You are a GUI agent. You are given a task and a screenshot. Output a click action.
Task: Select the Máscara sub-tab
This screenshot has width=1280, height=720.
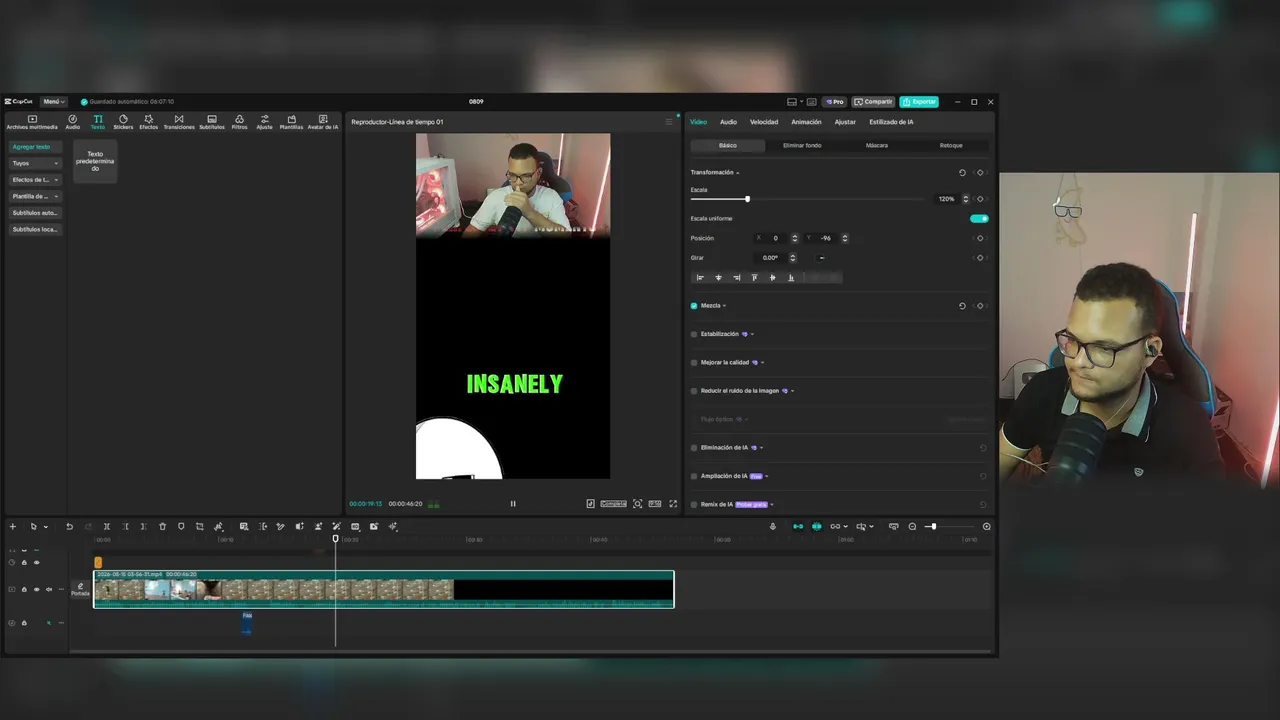click(877, 146)
